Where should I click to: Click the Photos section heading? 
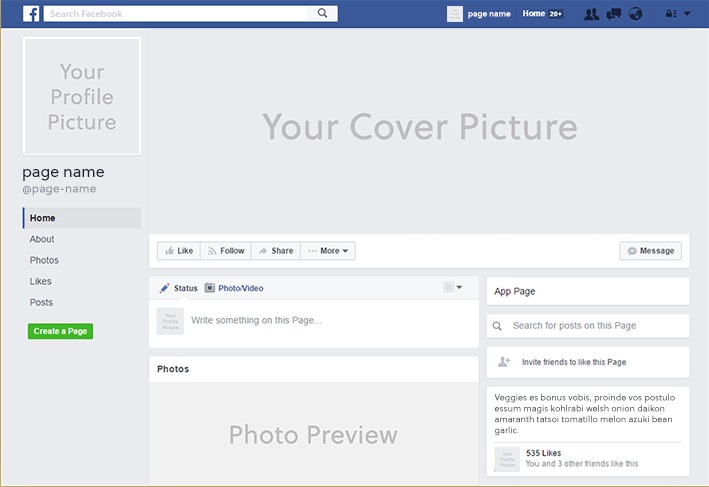[173, 369]
